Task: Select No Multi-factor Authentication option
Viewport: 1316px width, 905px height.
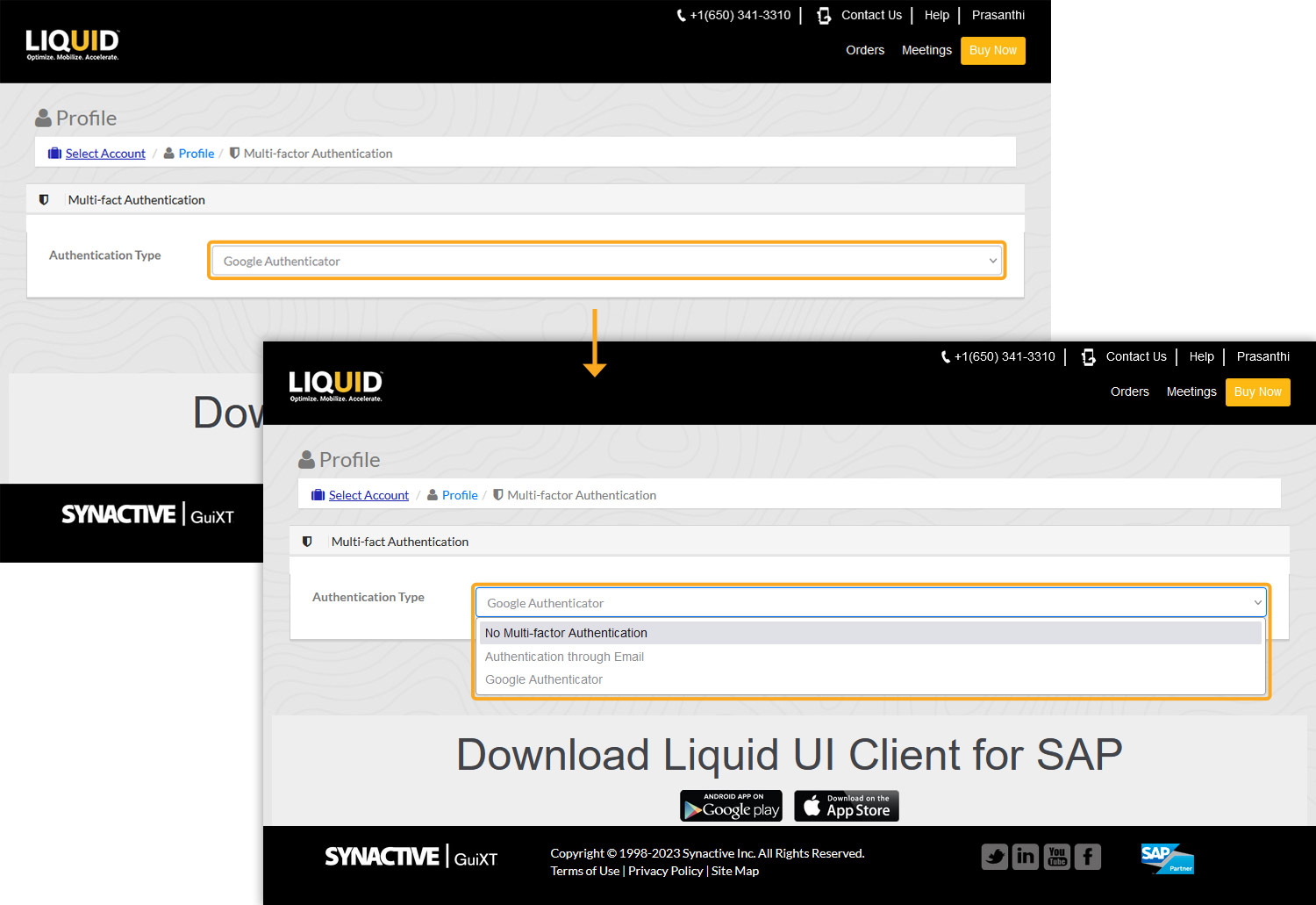Action: (870, 633)
